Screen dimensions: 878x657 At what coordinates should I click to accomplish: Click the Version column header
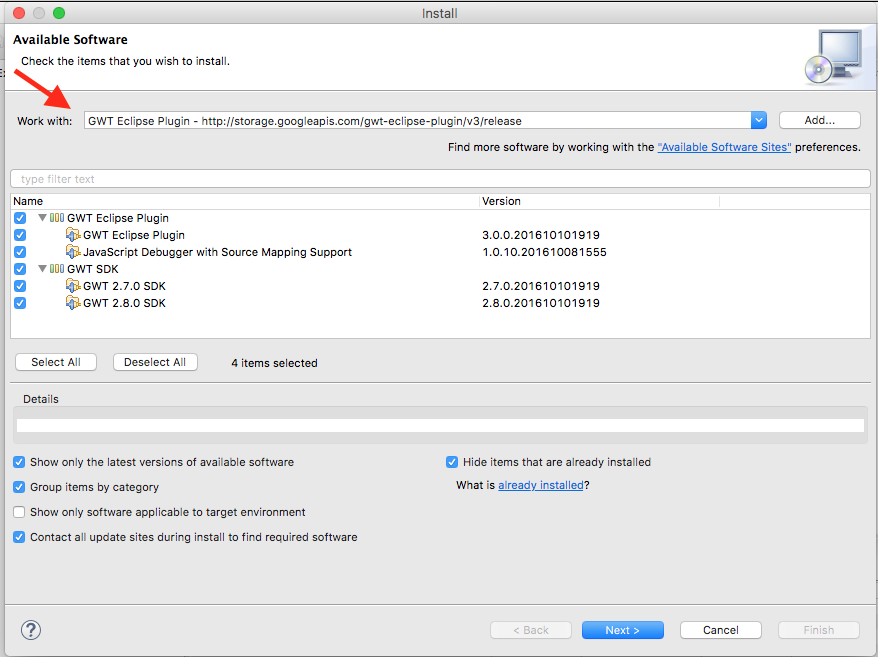[599, 201]
